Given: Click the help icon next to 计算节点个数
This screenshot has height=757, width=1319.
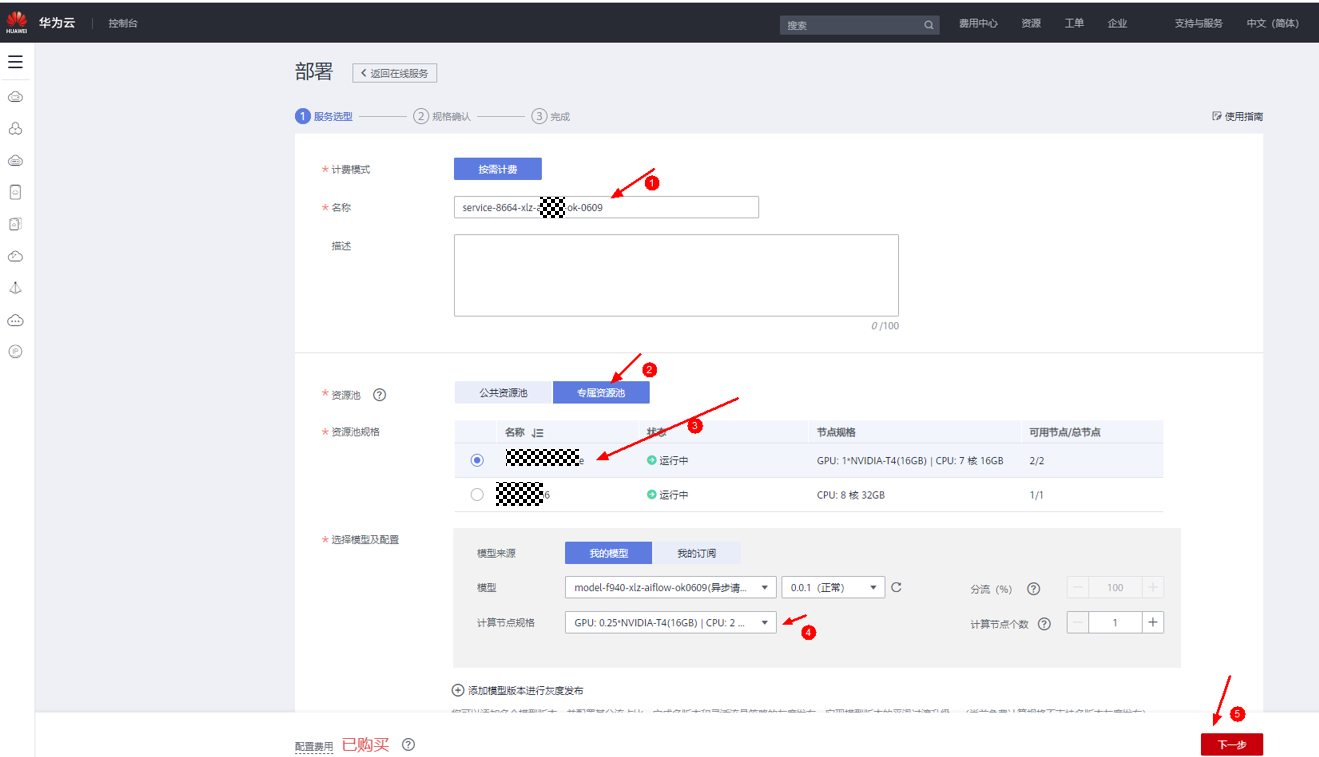Looking at the screenshot, I should click(1044, 624).
